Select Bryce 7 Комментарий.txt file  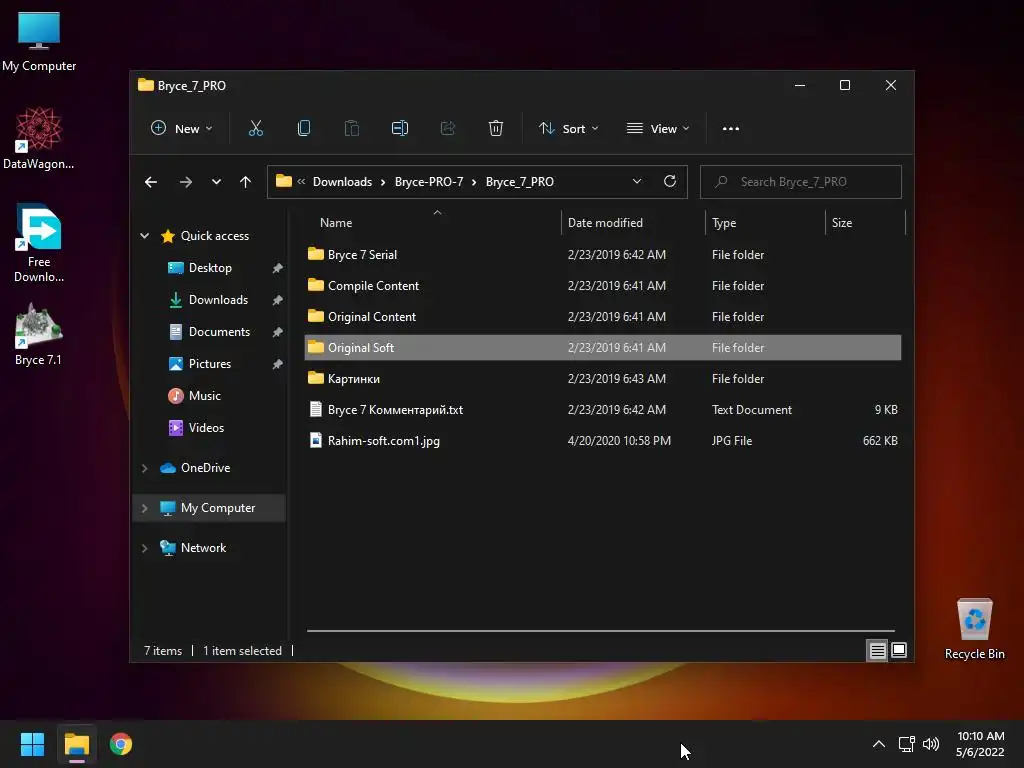pyautogui.click(x=603, y=409)
